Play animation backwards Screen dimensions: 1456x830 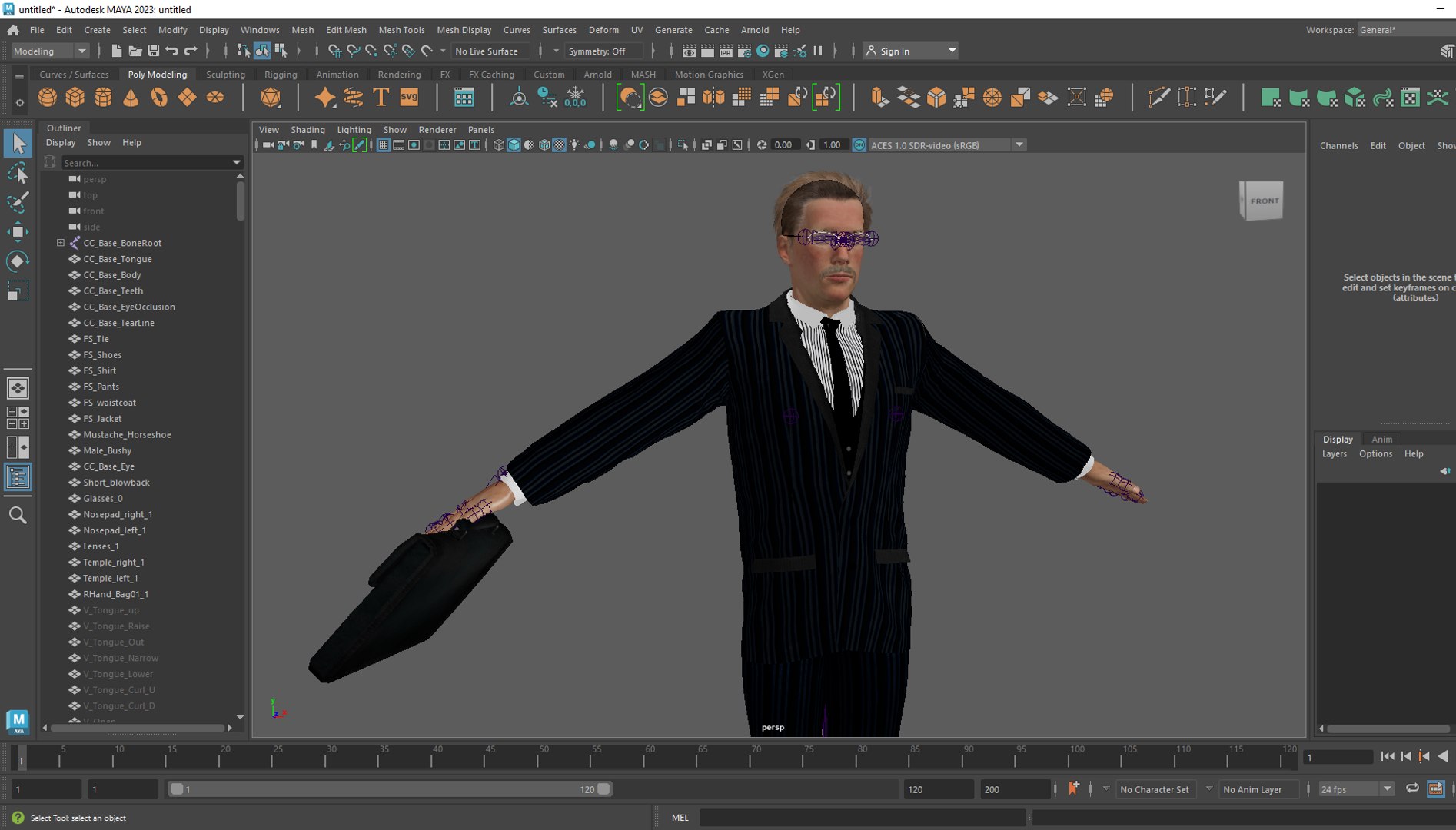point(1443,756)
